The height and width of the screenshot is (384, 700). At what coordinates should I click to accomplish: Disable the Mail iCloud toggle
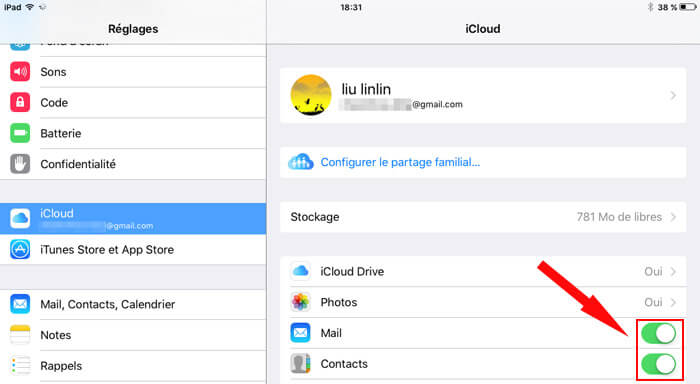[658, 333]
